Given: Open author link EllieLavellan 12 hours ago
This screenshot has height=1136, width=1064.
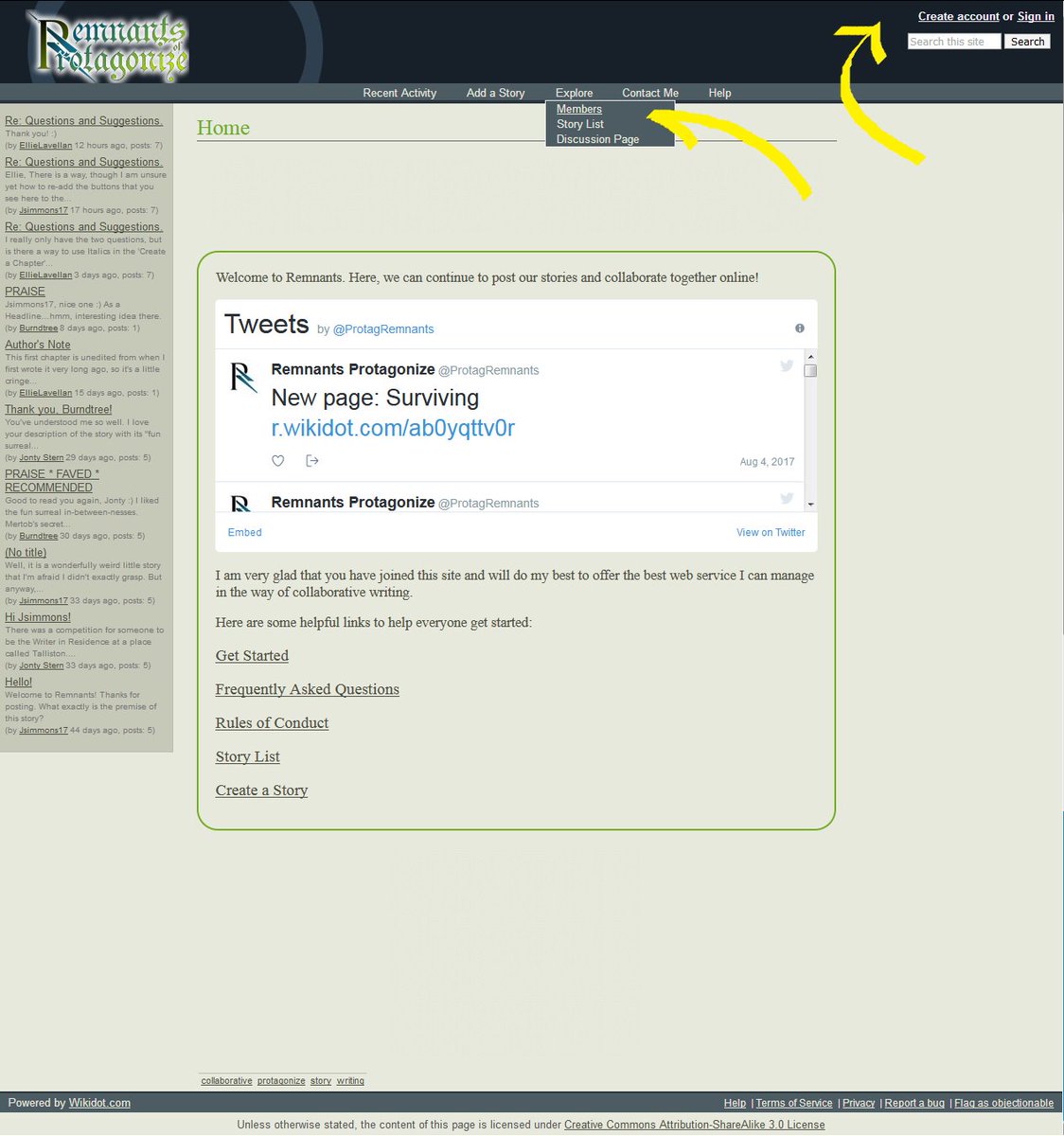Looking at the screenshot, I should (x=45, y=146).
